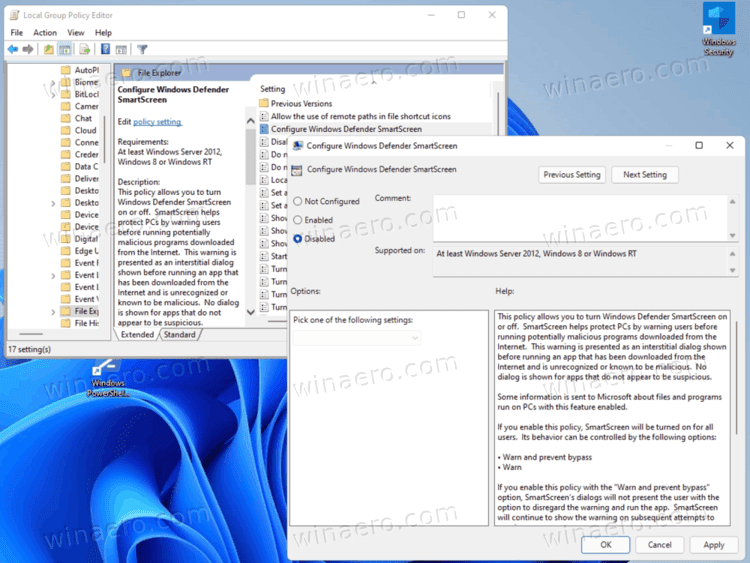Open the Help menu
This screenshot has width=750, height=563.
(x=103, y=33)
